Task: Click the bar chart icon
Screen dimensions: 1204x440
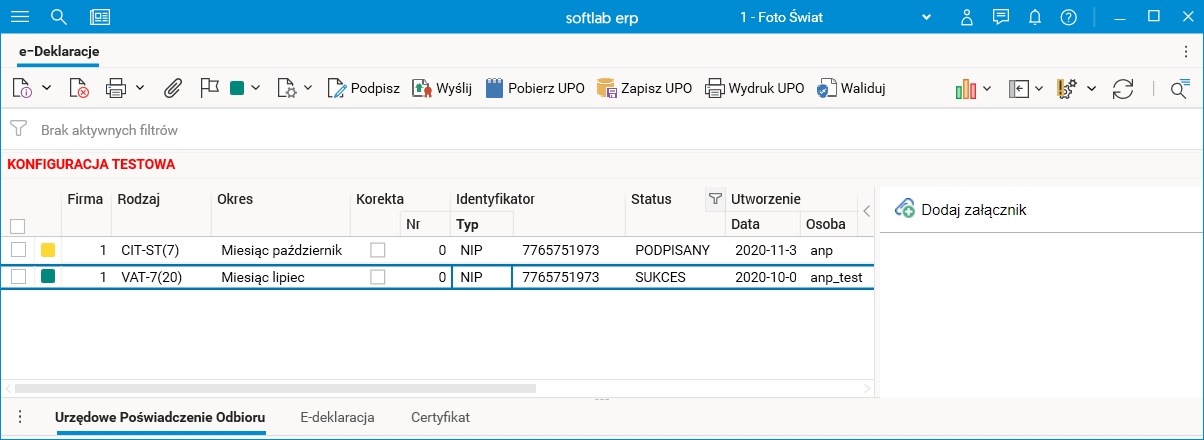Action: 965,88
